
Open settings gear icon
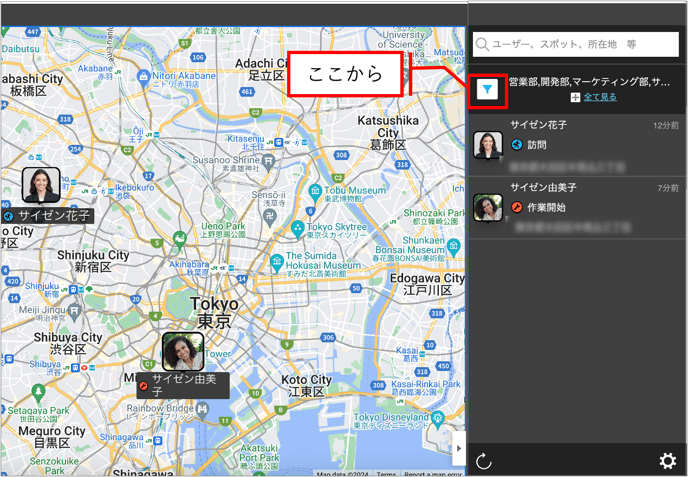point(667,461)
